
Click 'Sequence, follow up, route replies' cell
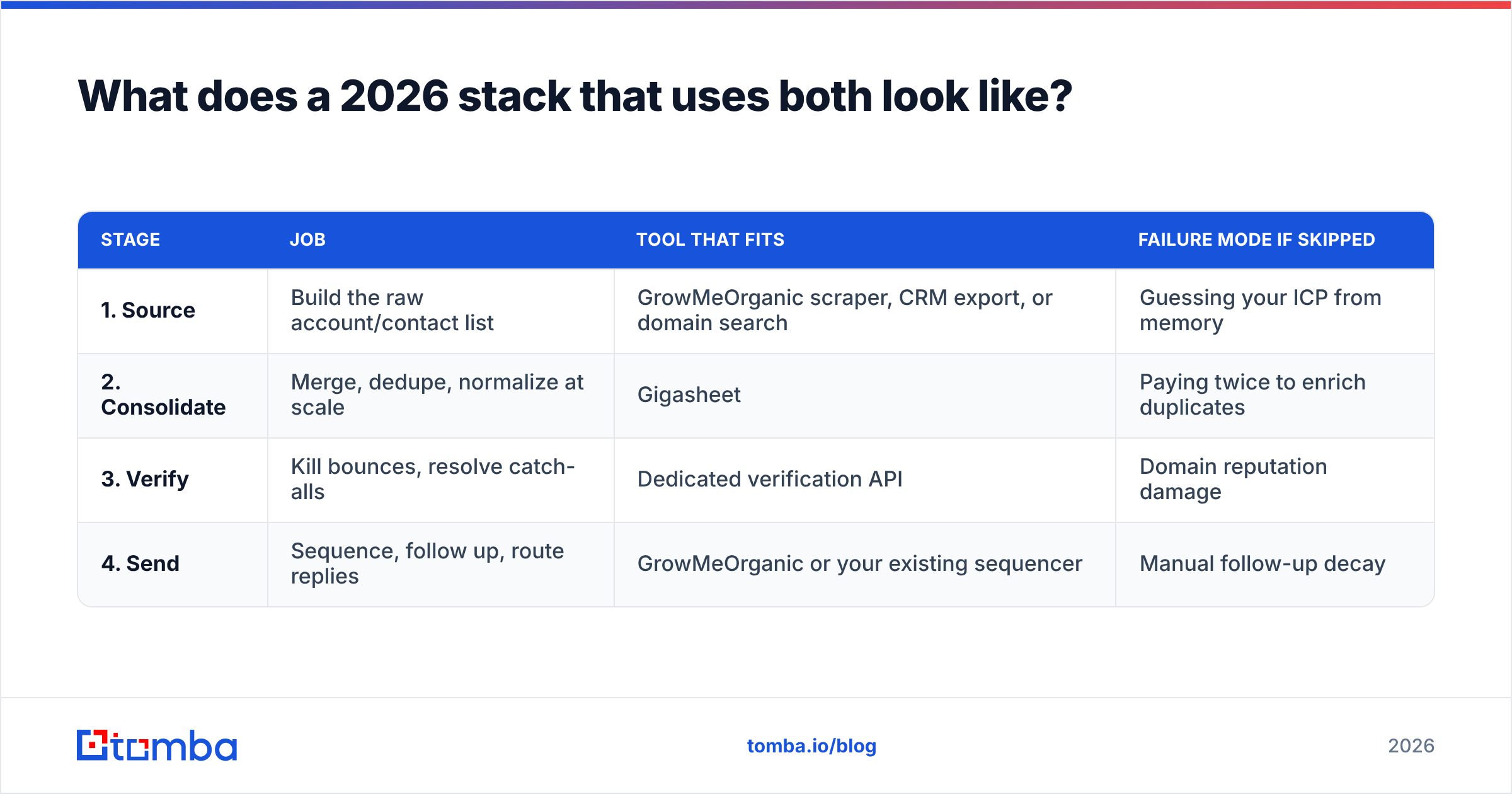(x=441, y=564)
